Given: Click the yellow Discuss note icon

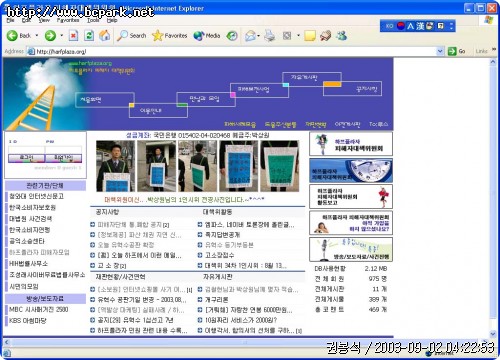Looking at the screenshot, I should (310, 36).
